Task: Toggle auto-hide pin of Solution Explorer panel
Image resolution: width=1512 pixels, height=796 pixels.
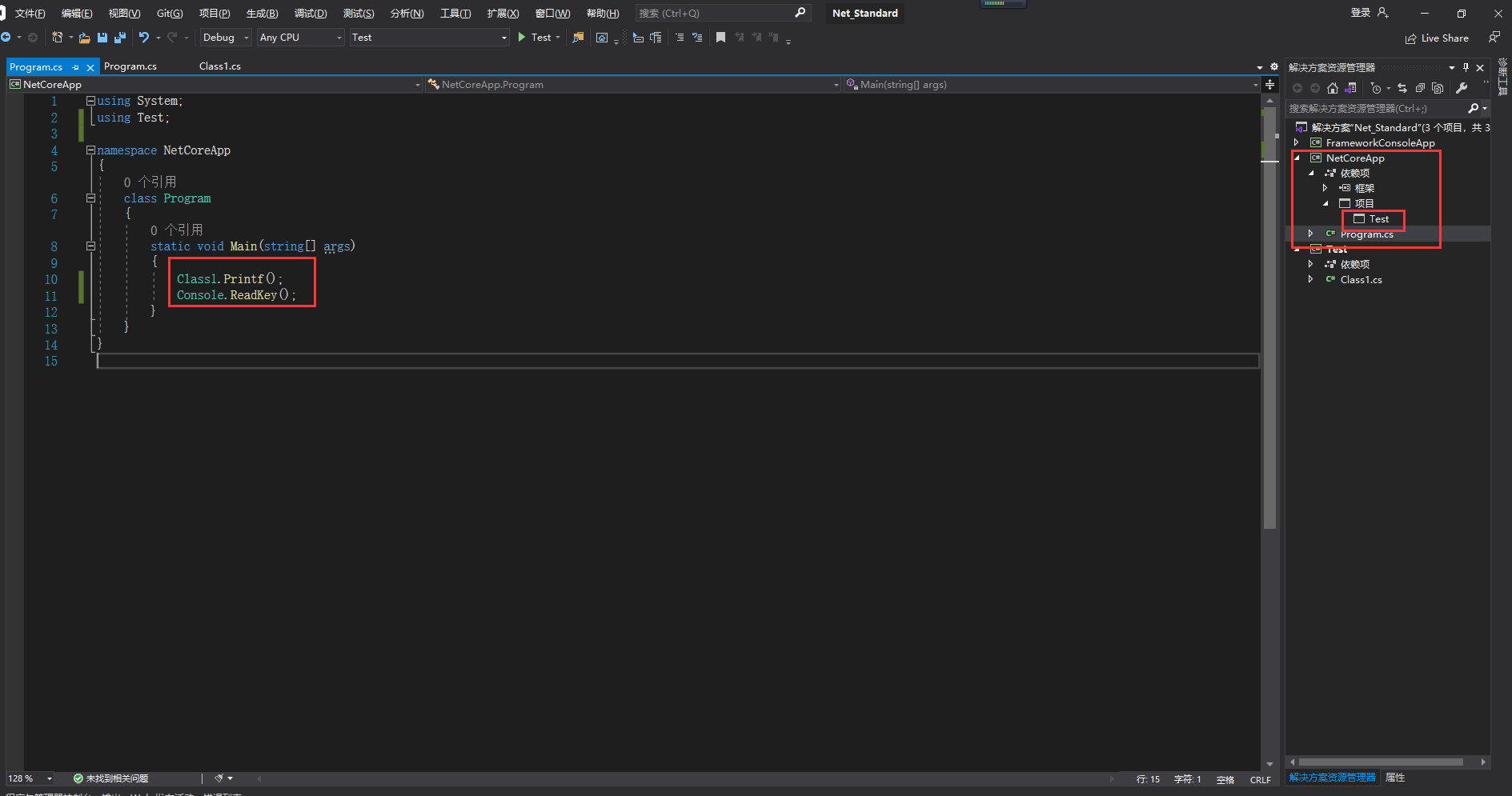Action: tap(1466, 67)
